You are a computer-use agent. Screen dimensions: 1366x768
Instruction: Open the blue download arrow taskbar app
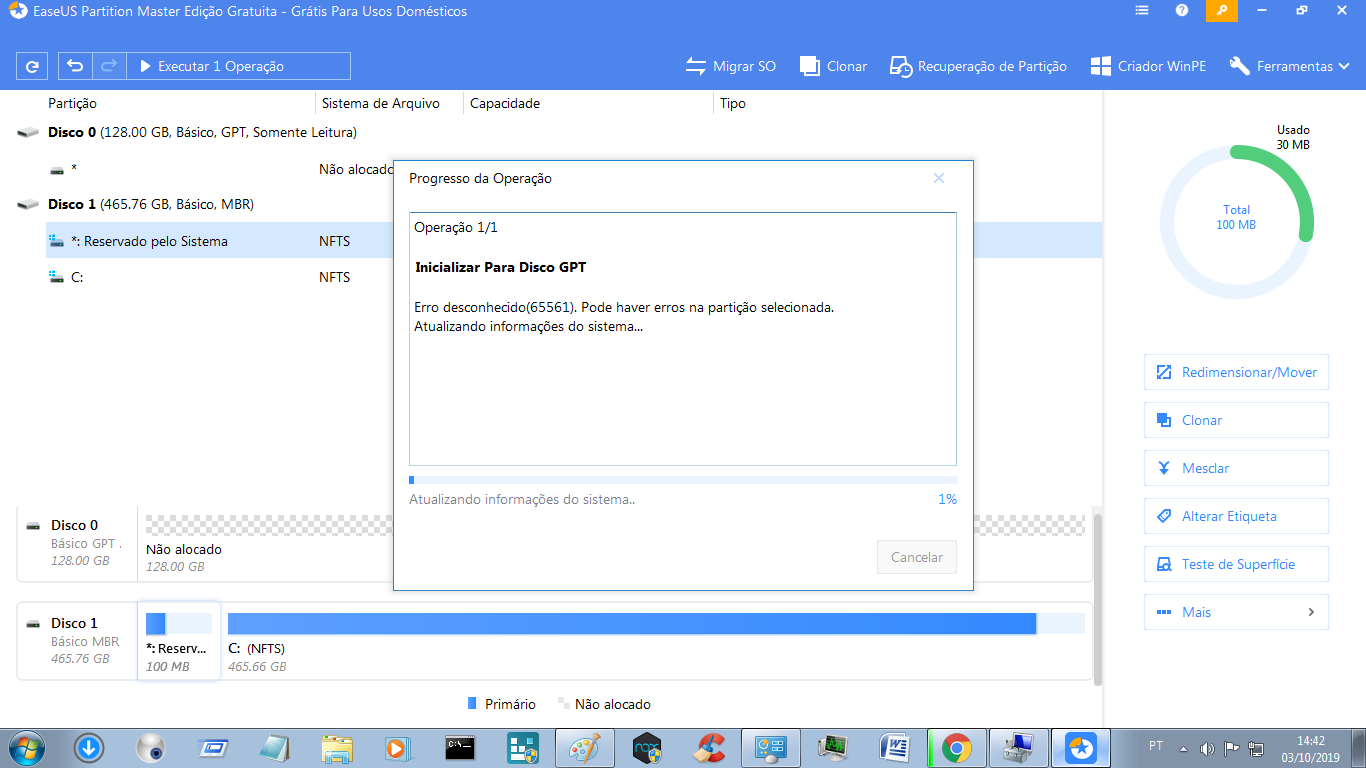tap(88, 747)
